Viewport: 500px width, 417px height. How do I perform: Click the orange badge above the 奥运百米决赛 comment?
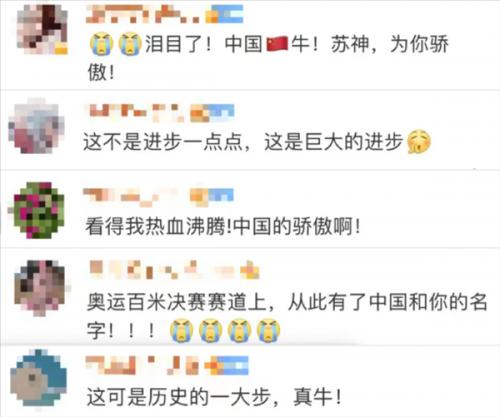tap(250, 270)
